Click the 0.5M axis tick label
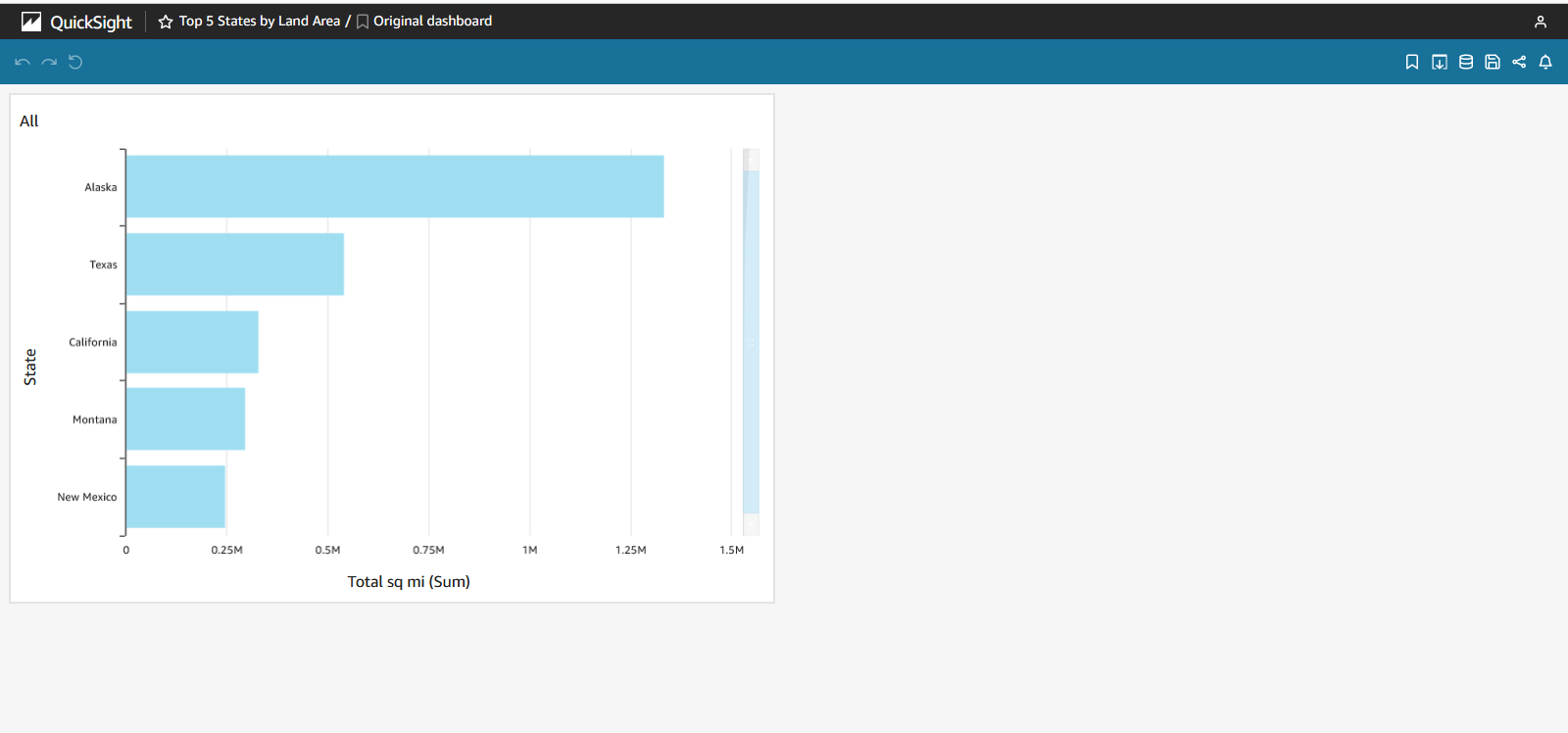The image size is (1568, 733). (x=327, y=550)
